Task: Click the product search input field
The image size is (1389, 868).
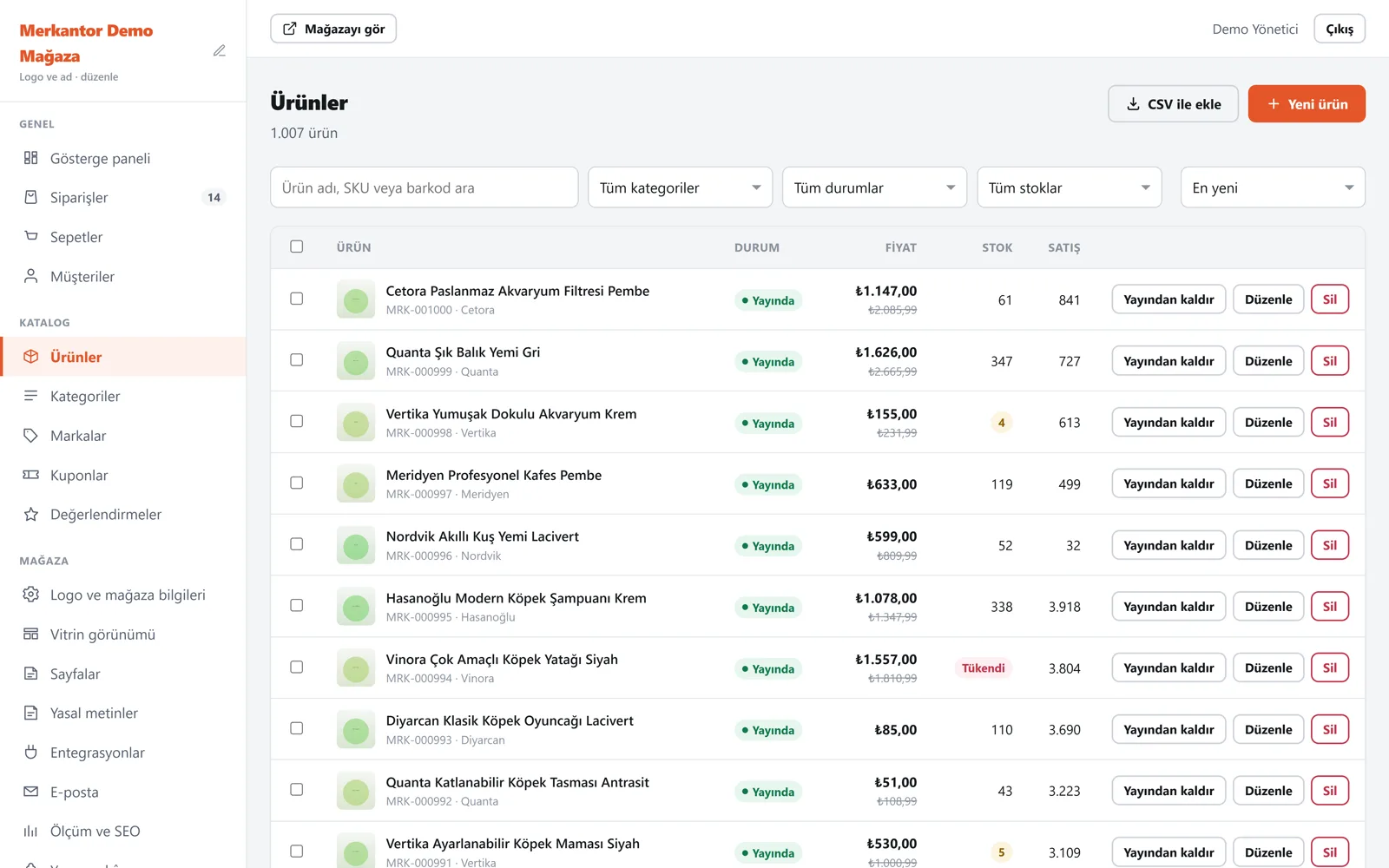Action: pyautogui.click(x=425, y=187)
